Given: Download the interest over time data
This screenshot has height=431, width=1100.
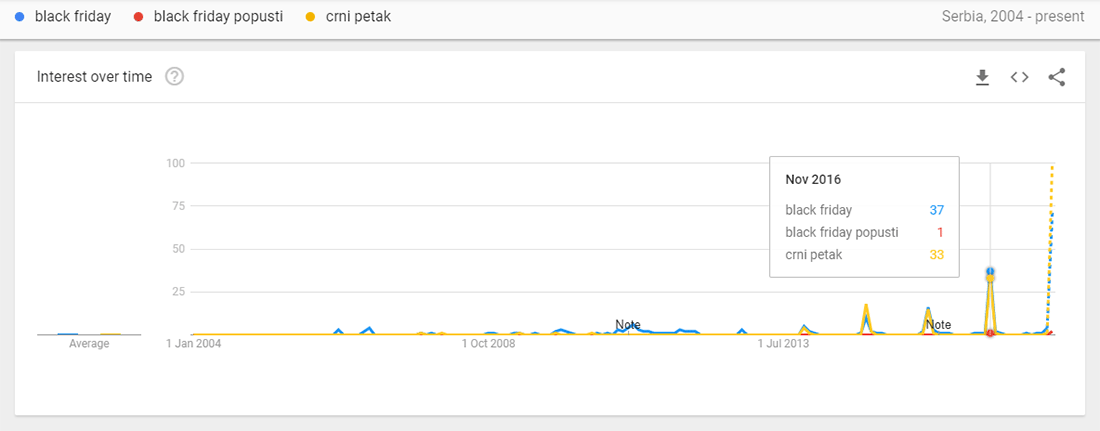Looking at the screenshot, I should coord(982,77).
